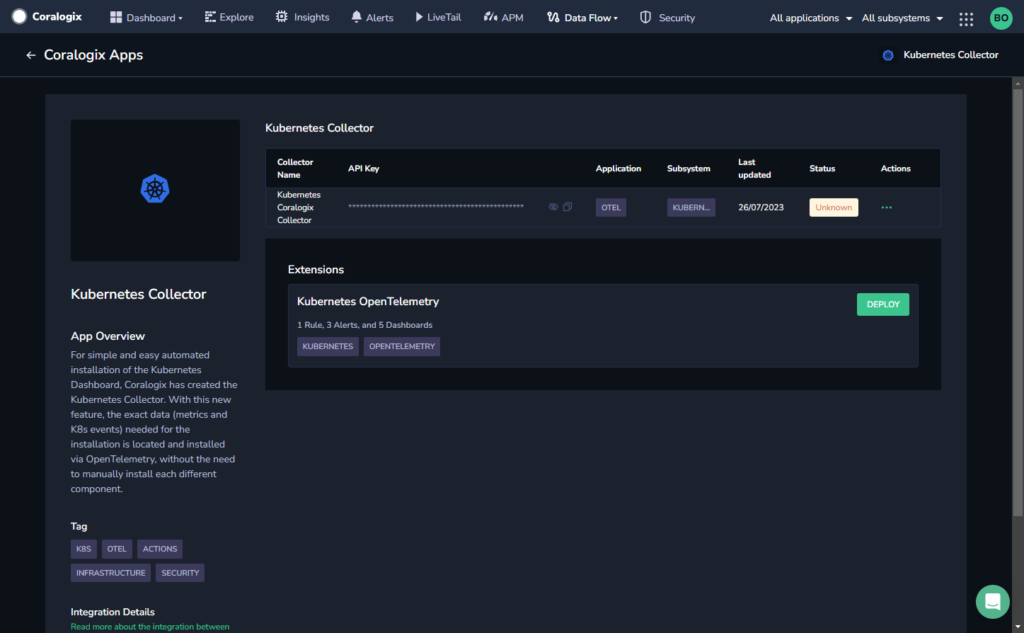
Task: Click the KUBERNETES extension tag
Action: click(x=328, y=346)
